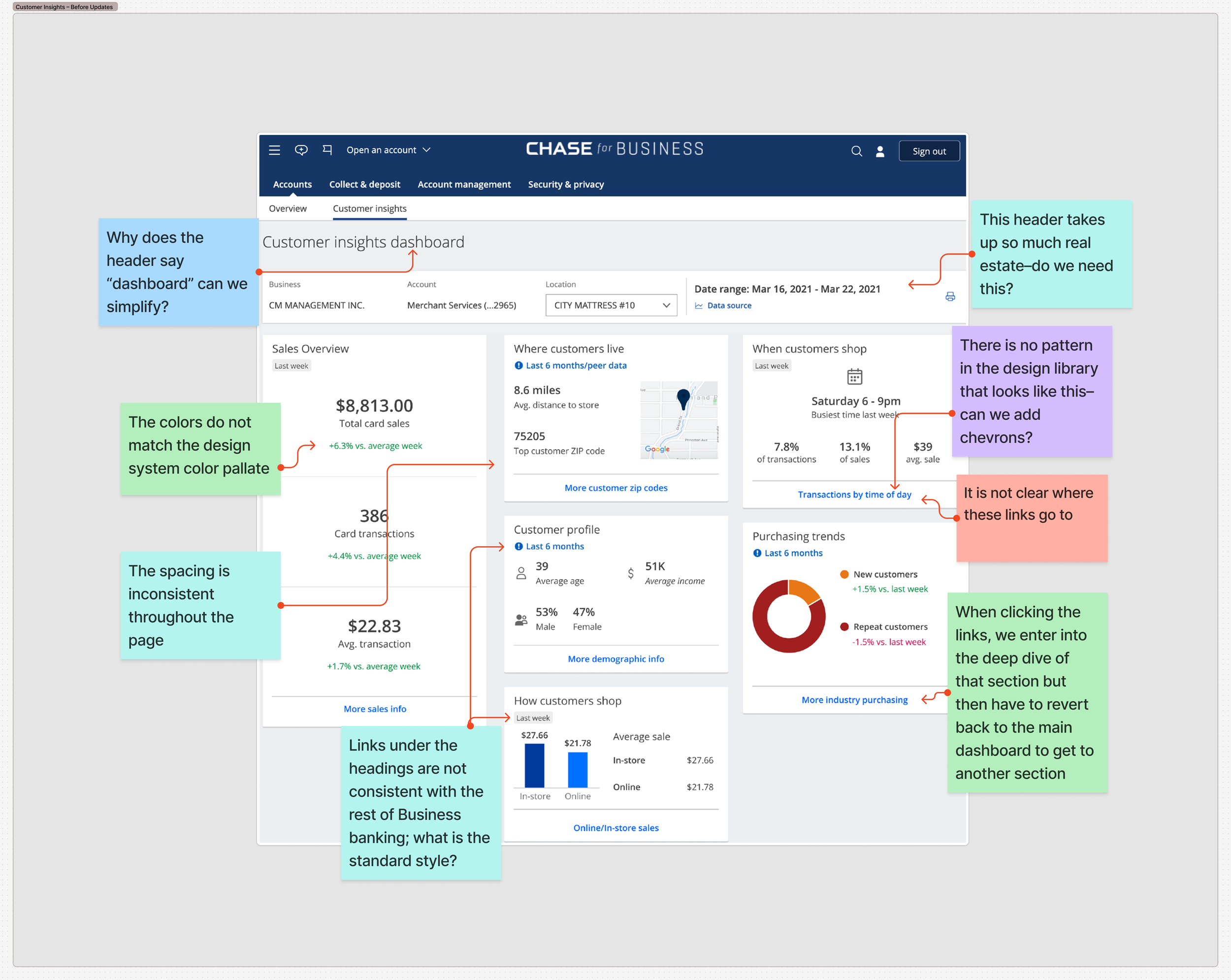Select the Security & privacy menu
The height and width of the screenshot is (980, 1231).
pyautogui.click(x=565, y=185)
